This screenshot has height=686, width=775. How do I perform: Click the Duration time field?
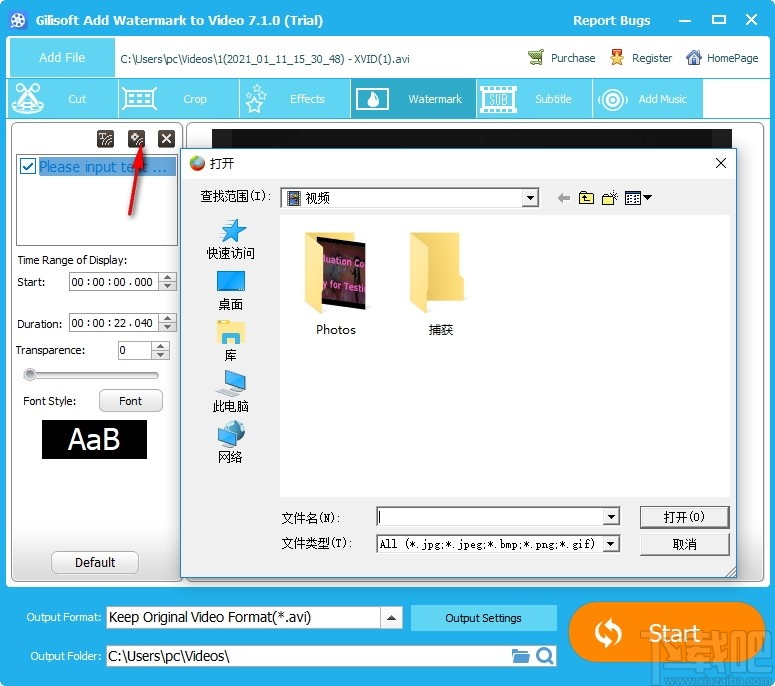(x=115, y=323)
